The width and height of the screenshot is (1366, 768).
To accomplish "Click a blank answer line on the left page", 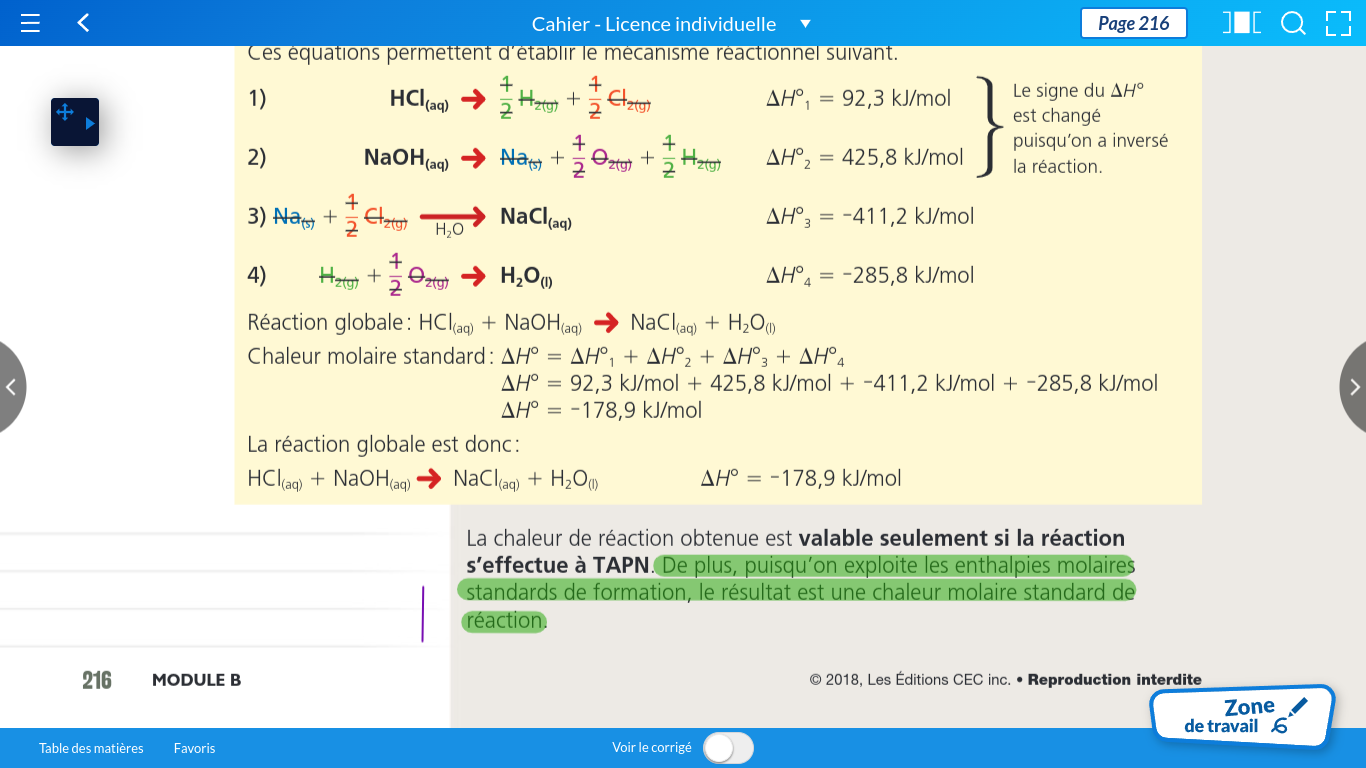I will (x=200, y=591).
